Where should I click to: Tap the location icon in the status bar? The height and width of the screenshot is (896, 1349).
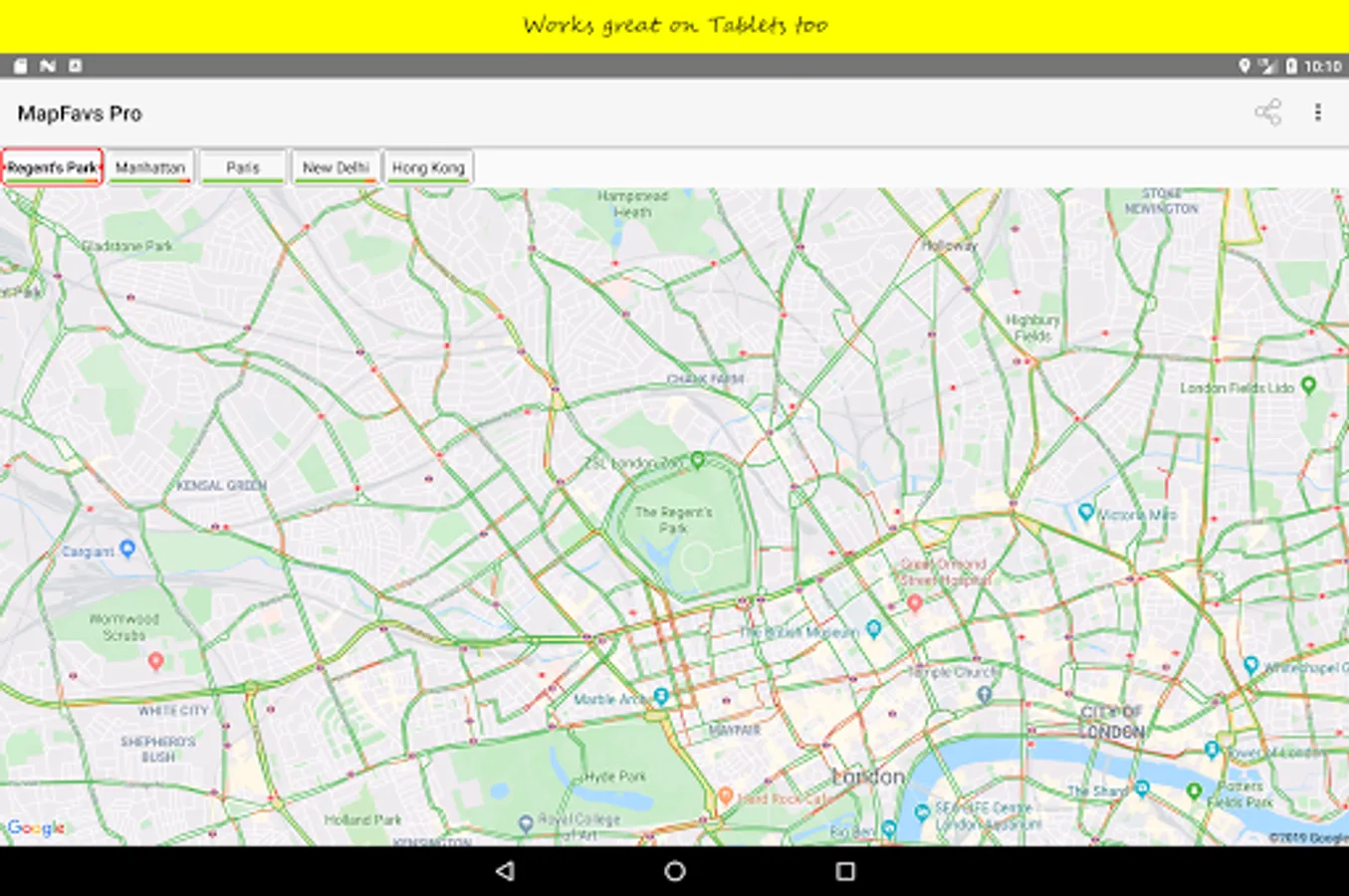pos(1244,66)
